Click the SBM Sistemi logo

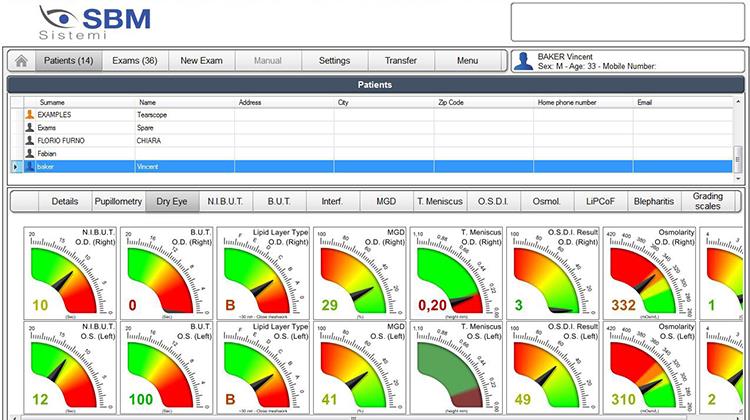(x=95, y=22)
